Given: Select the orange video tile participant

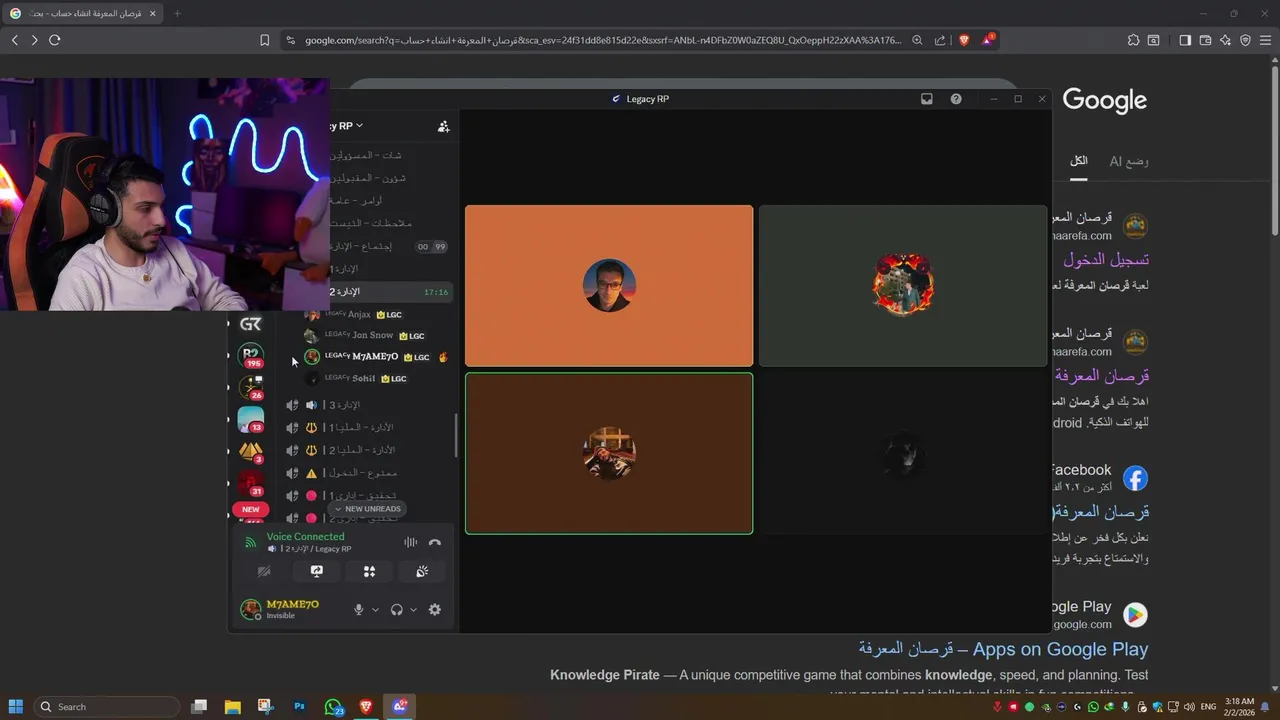Looking at the screenshot, I should [609, 286].
